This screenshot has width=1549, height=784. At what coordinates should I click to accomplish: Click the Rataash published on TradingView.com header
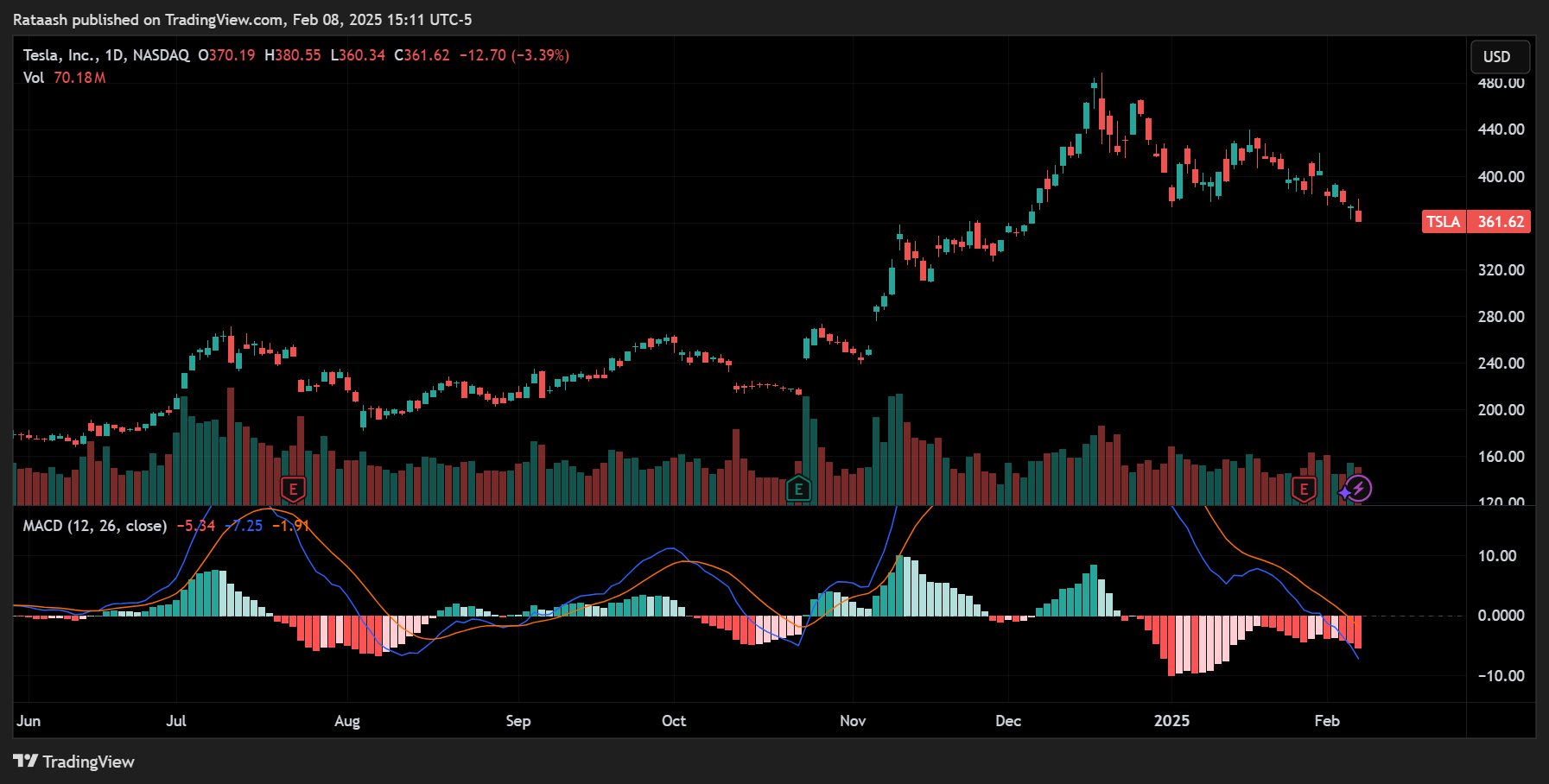(x=243, y=20)
